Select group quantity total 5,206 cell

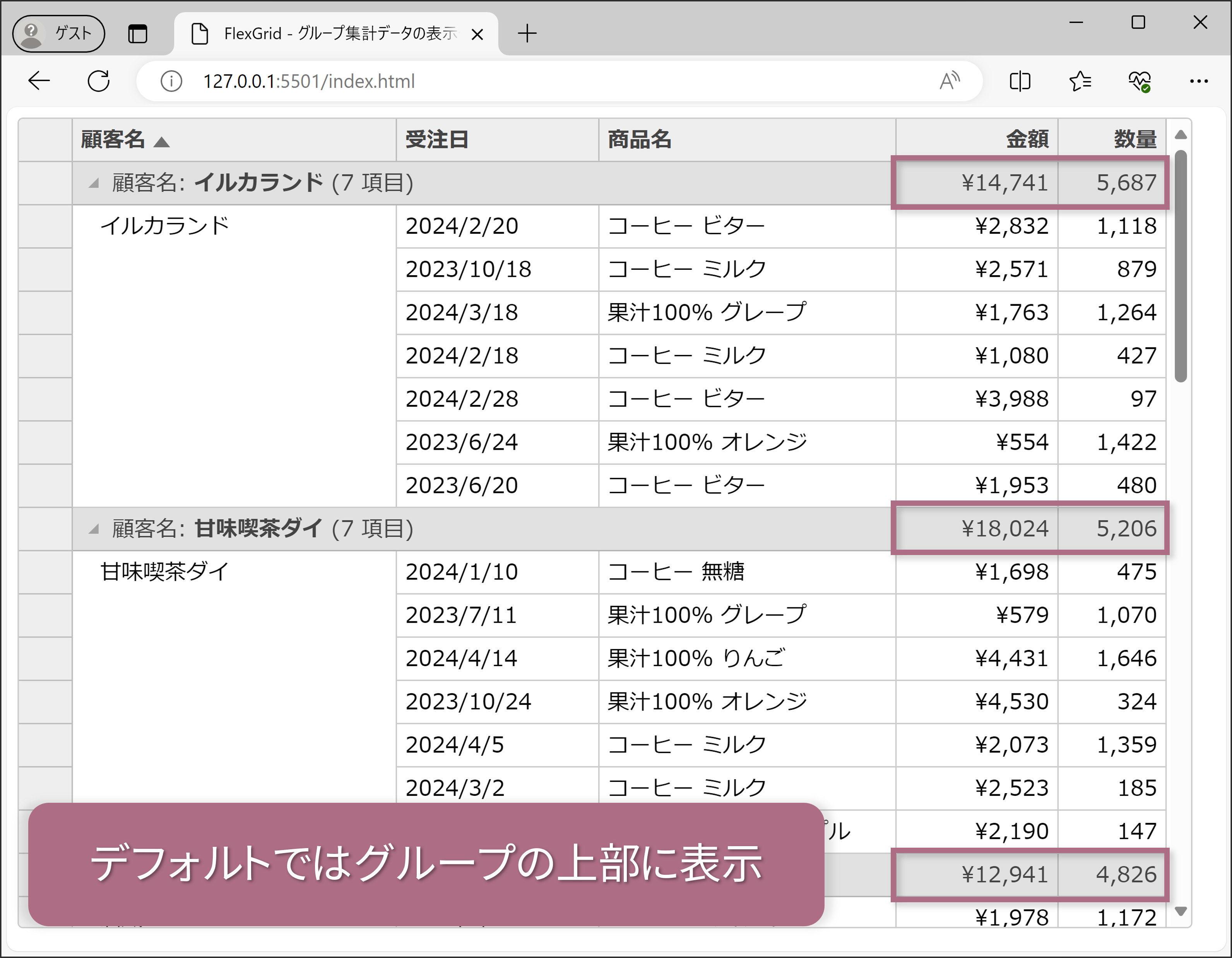pyautogui.click(x=1112, y=529)
